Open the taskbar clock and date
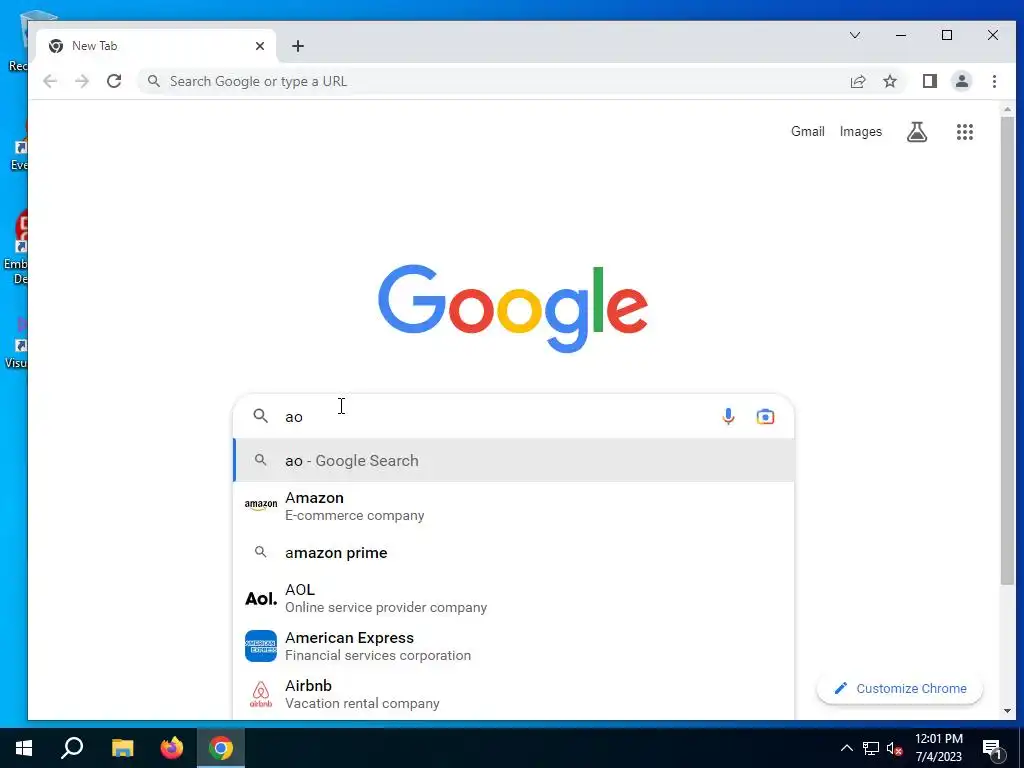 point(938,748)
